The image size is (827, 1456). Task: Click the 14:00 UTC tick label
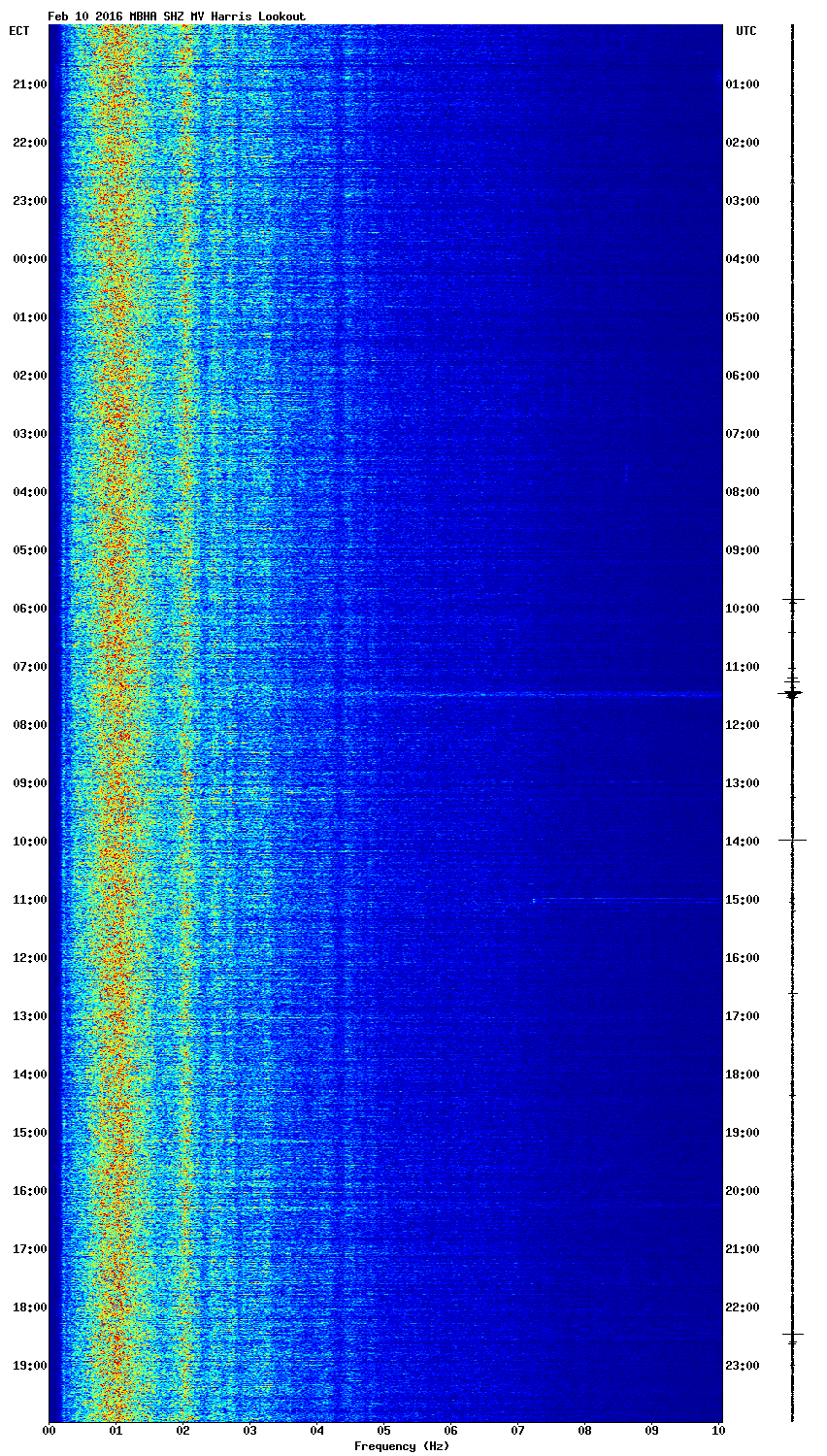tap(743, 842)
